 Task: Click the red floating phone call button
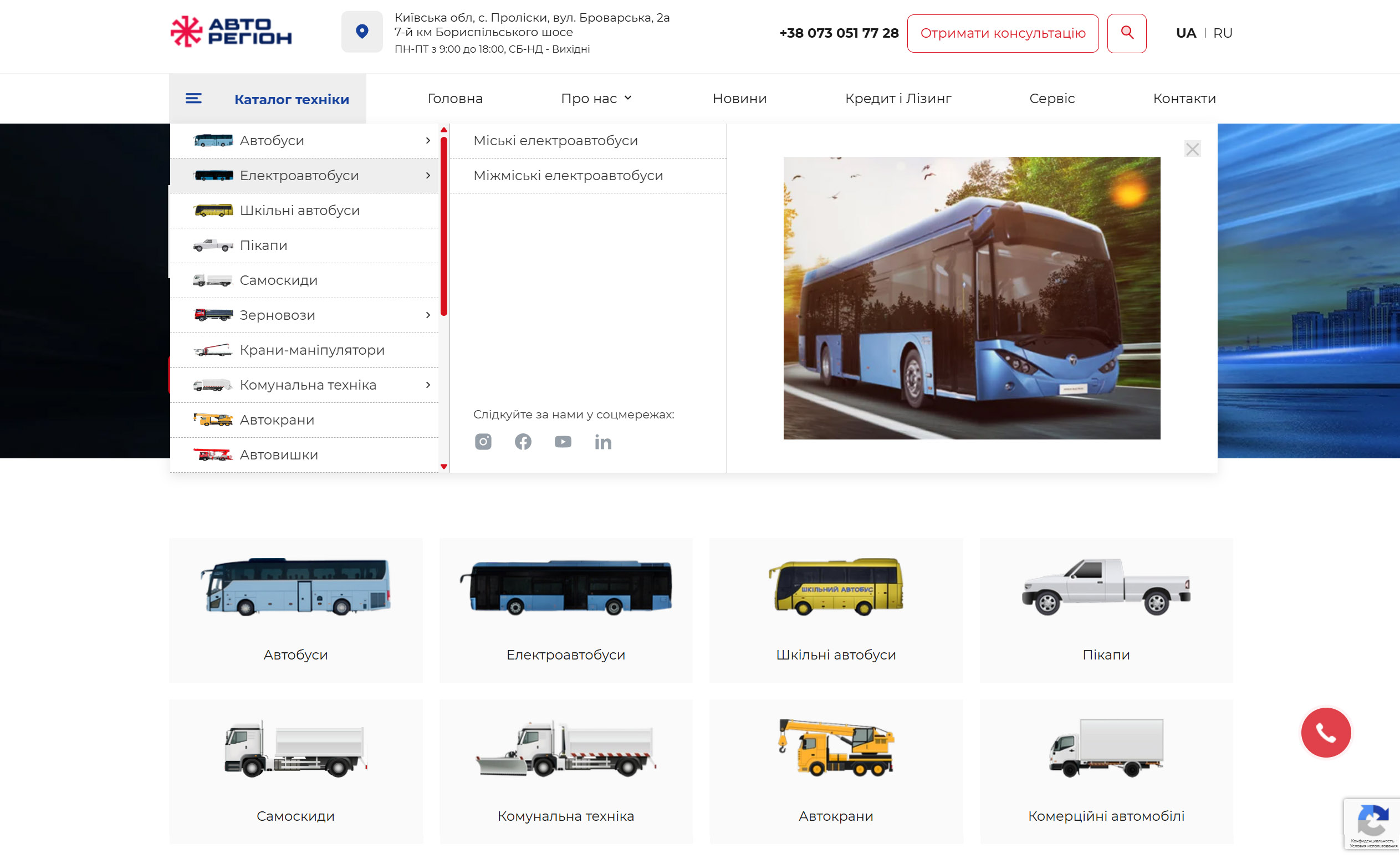[1326, 732]
